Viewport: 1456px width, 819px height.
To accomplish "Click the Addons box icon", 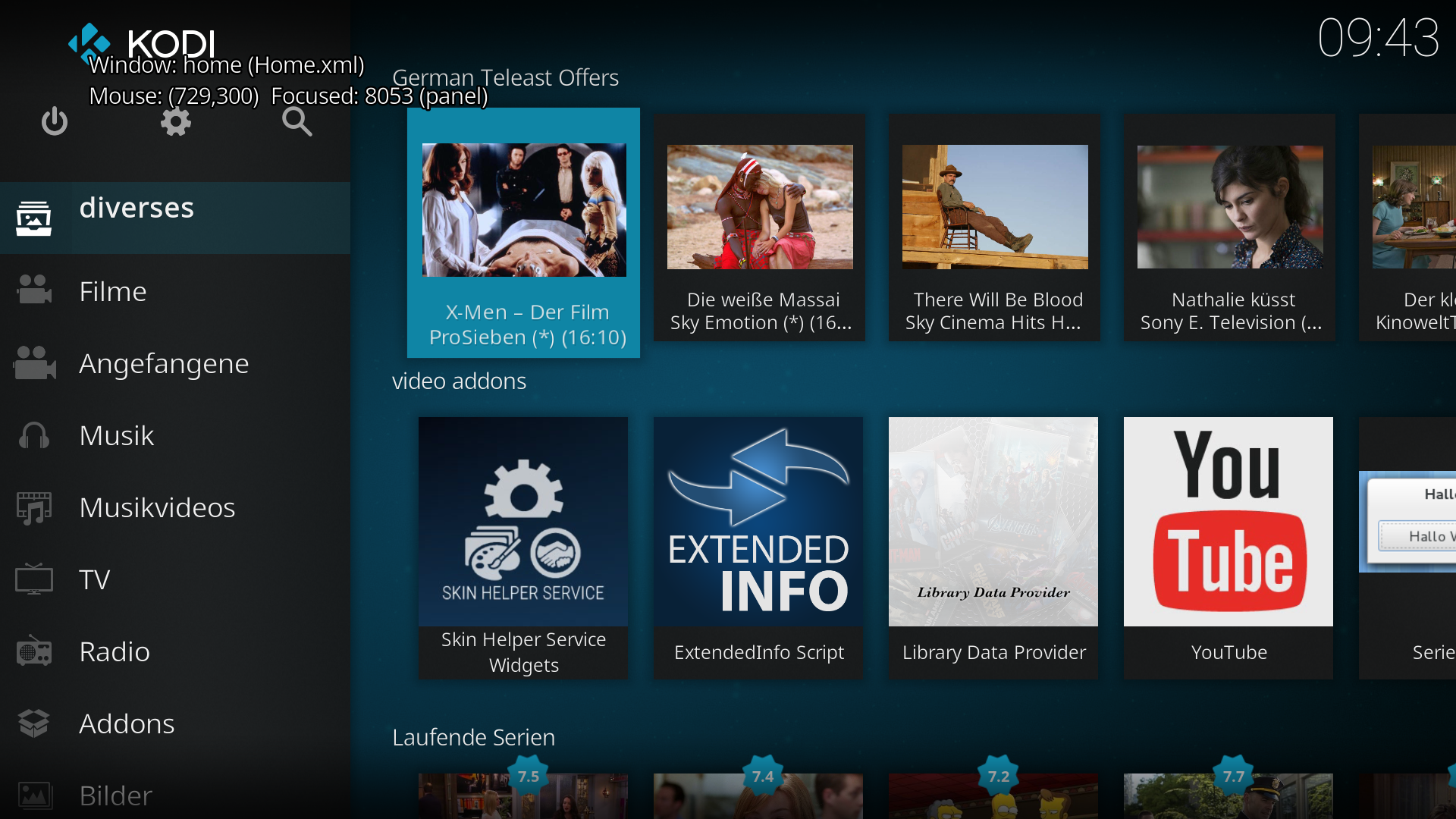I will coord(34,723).
